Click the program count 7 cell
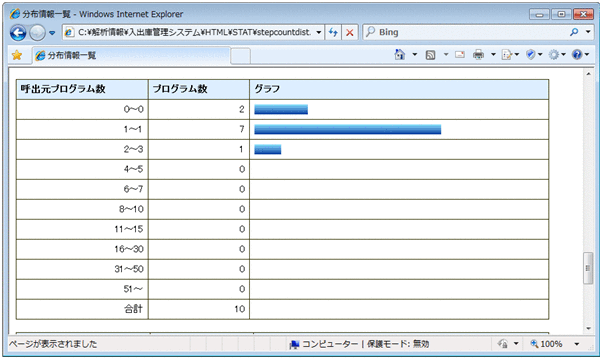 [x=199, y=129]
